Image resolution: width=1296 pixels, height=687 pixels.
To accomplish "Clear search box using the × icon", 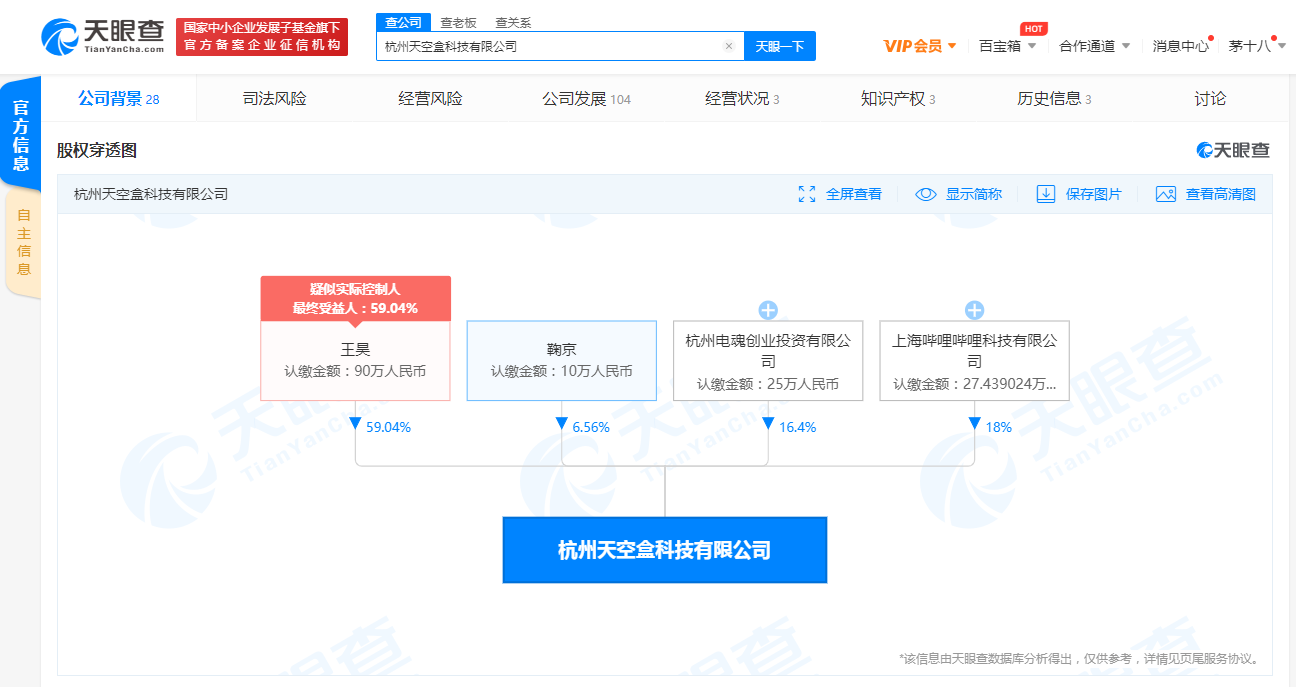I will pos(729,46).
